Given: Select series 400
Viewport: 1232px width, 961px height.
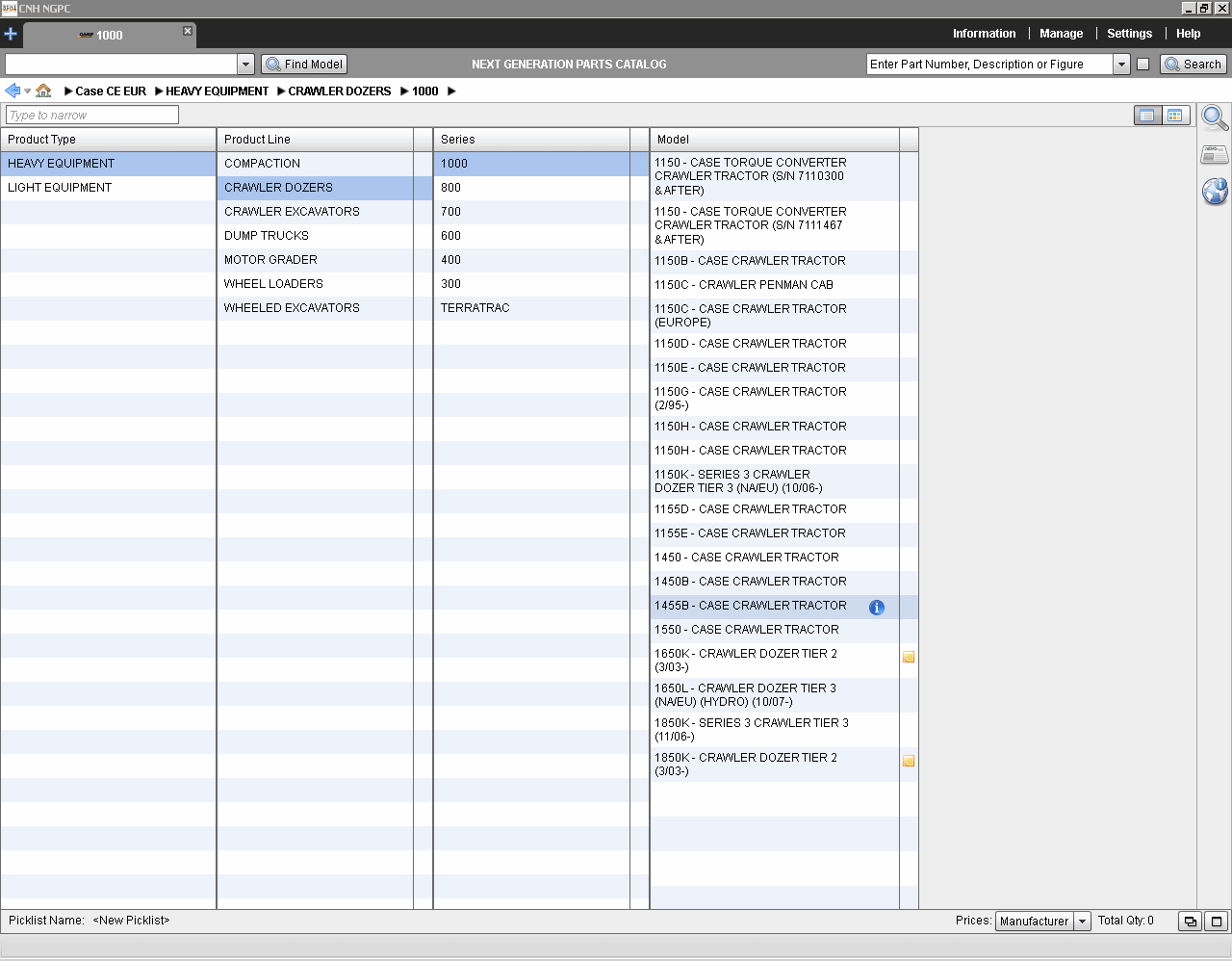Looking at the screenshot, I should pos(541,260).
